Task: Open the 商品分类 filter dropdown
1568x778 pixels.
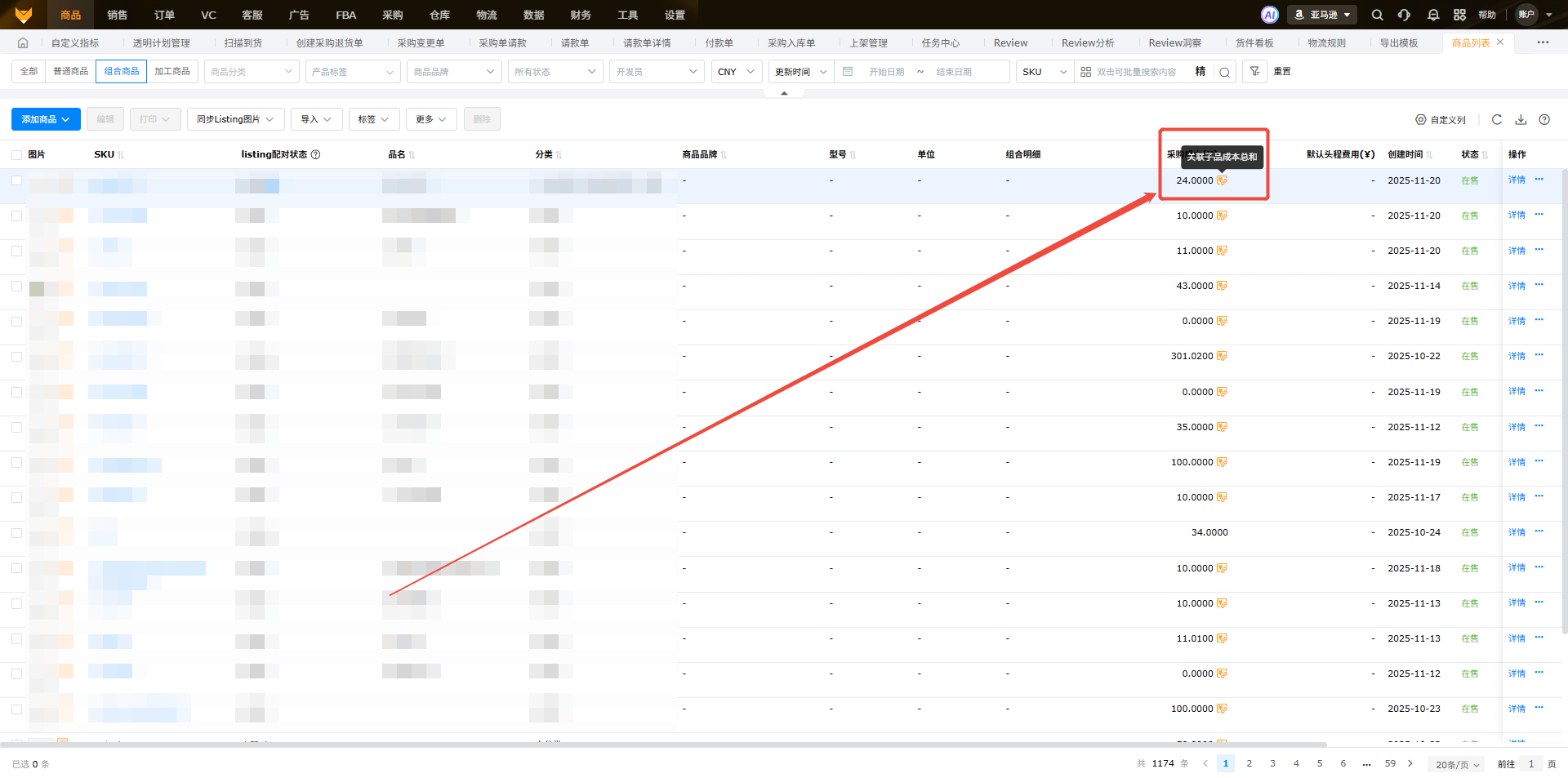Action: 252,72
